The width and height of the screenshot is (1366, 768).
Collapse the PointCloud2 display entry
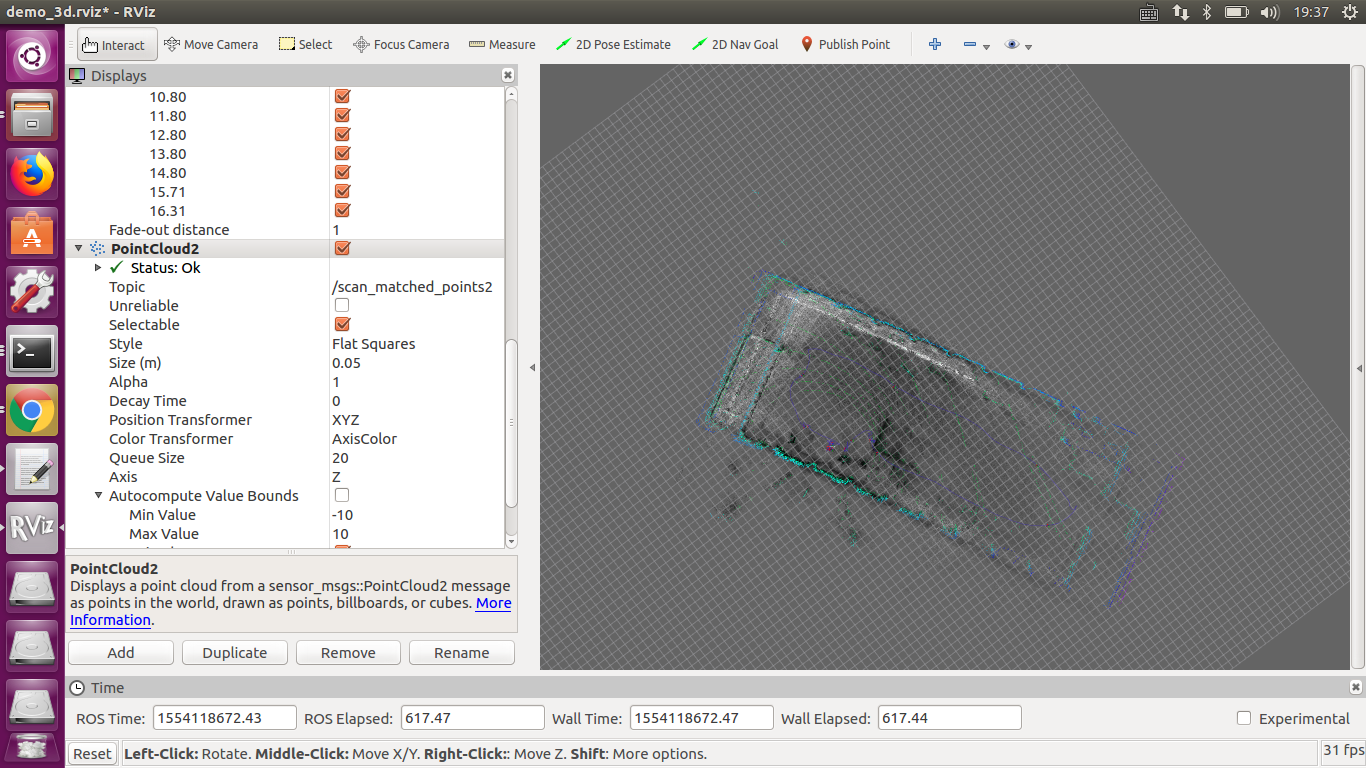point(78,248)
